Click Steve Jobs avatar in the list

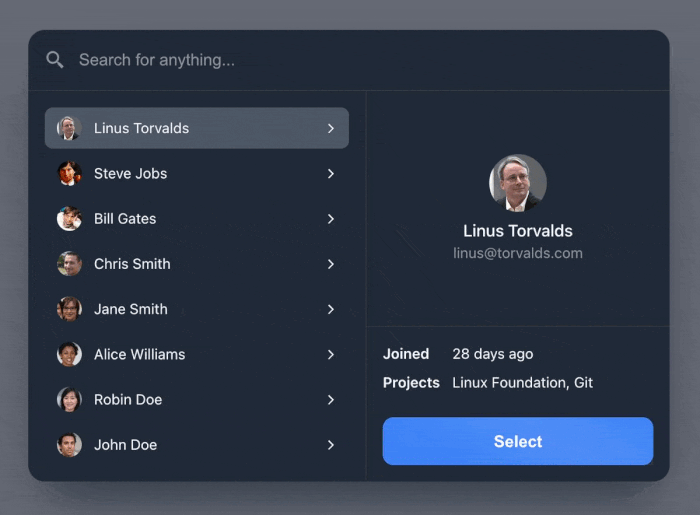(x=69, y=173)
